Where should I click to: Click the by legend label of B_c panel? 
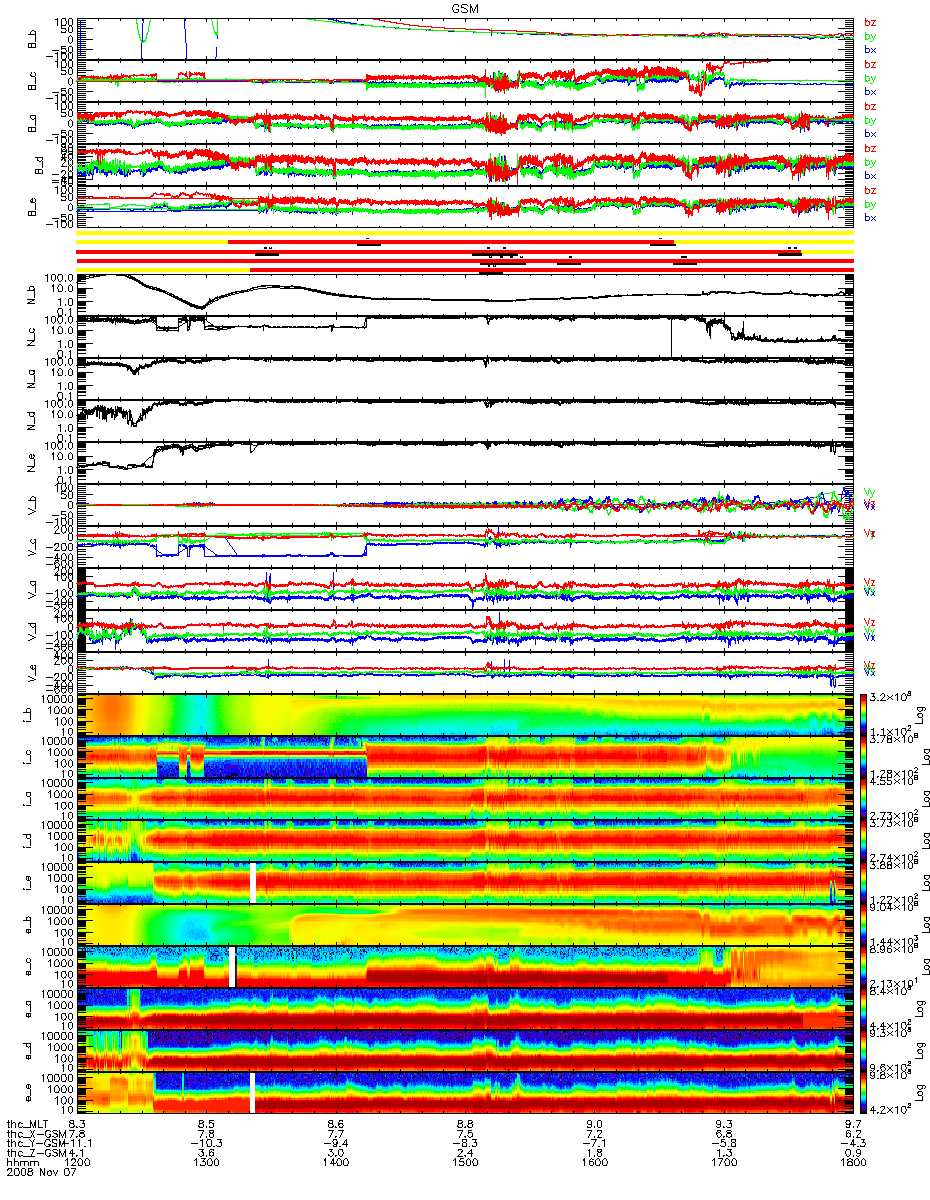869,78
